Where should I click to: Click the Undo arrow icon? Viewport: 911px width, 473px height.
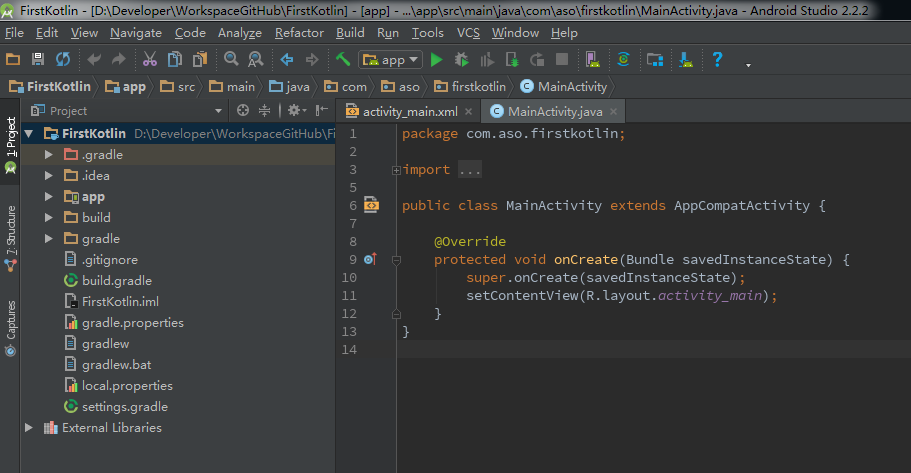pos(94,59)
